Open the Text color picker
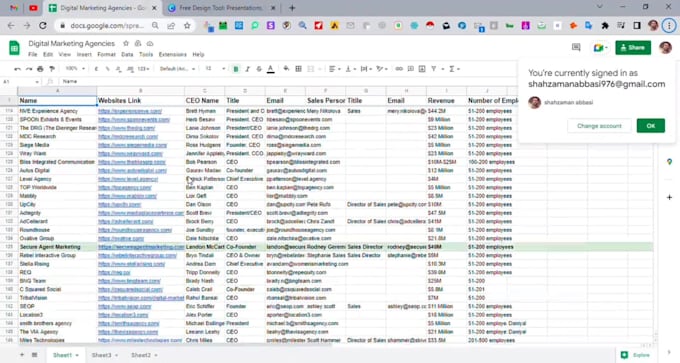Screen dimensions: 680x363 [x=271, y=69]
